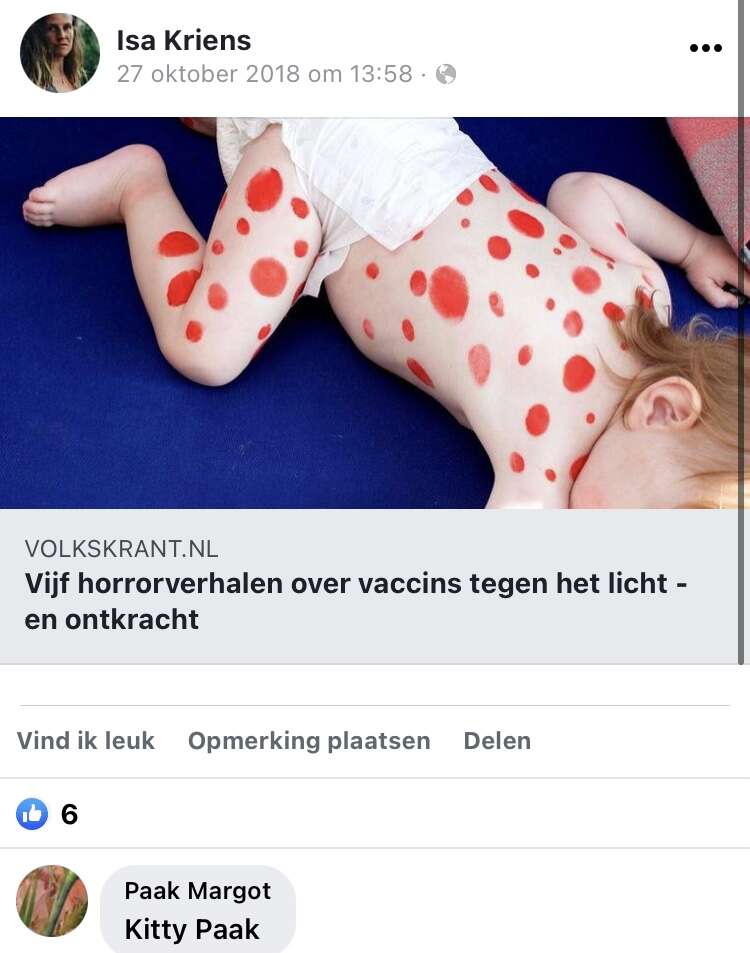
Task: Click Opmerking plaatsen to comment
Action: pyautogui.click(x=309, y=741)
